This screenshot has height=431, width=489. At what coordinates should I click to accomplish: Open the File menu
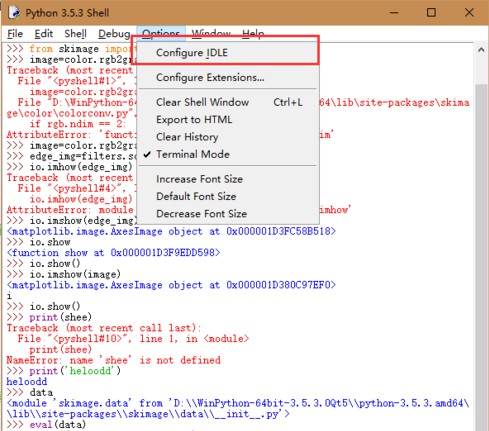coord(15,34)
